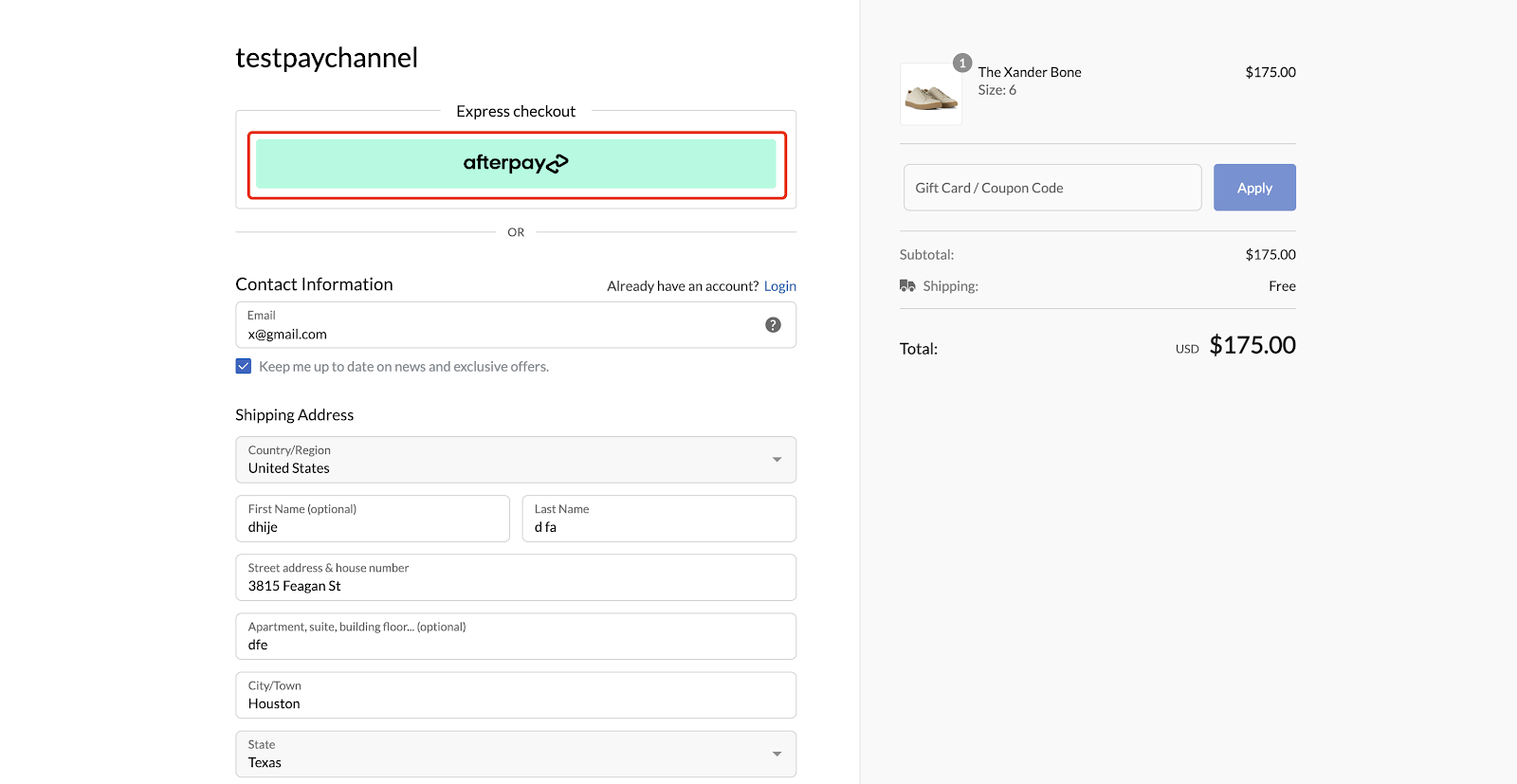
Task: Click the item quantity badge on thumbnail
Action: (x=962, y=63)
